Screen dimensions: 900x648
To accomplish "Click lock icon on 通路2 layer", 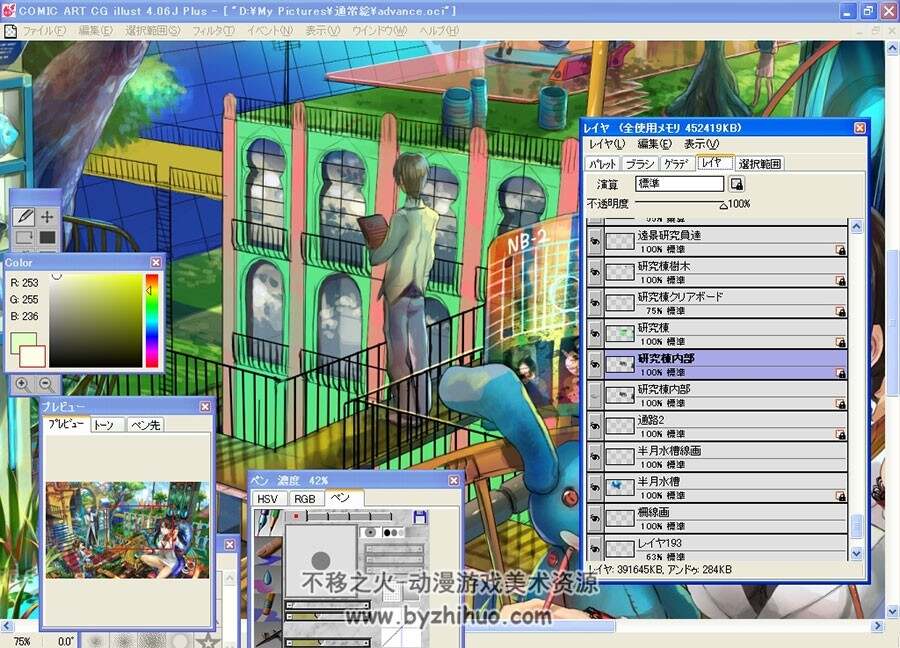I will (x=840, y=434).
